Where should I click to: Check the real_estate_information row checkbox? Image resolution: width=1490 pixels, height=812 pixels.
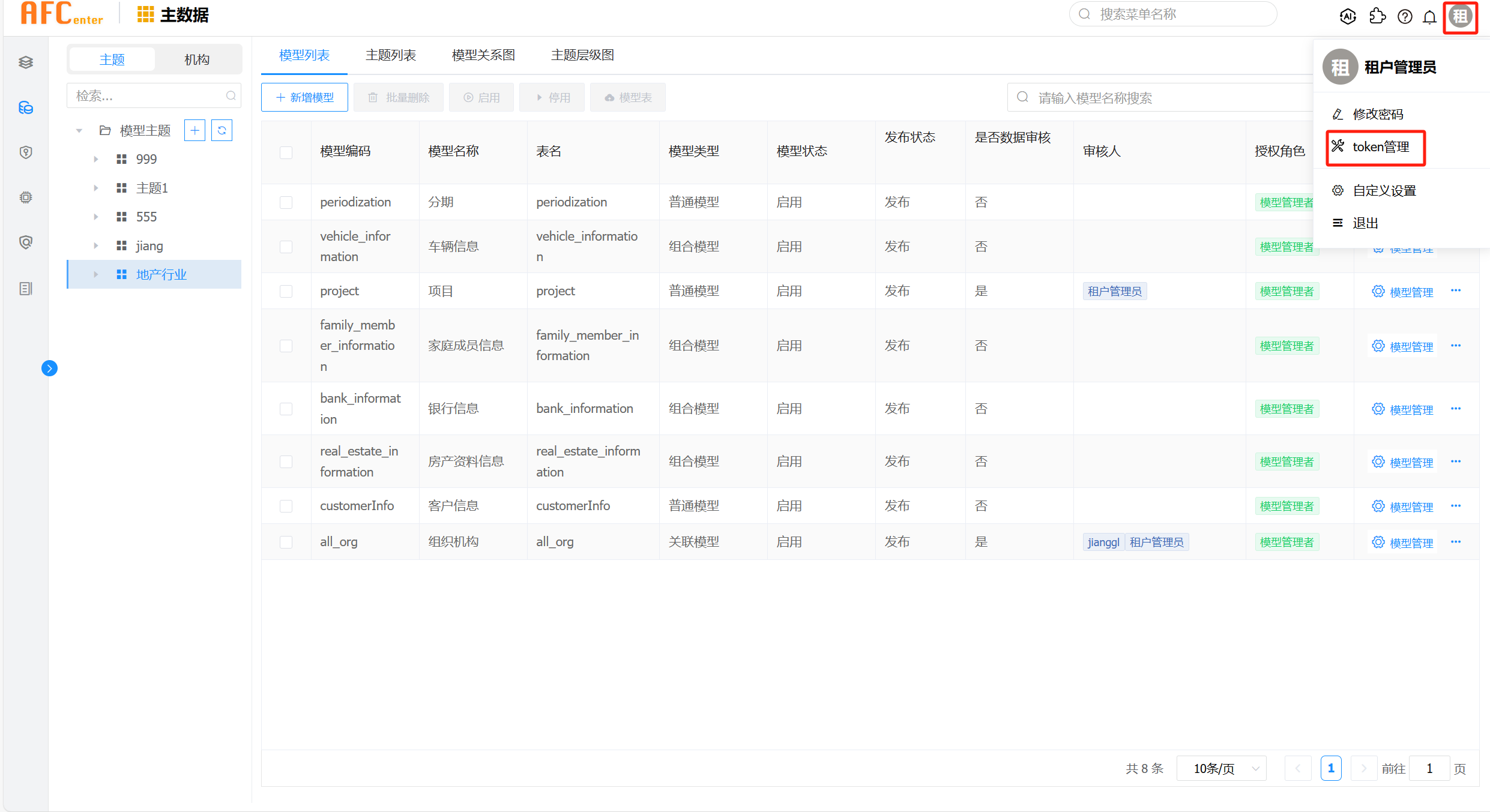click(286, 462)
